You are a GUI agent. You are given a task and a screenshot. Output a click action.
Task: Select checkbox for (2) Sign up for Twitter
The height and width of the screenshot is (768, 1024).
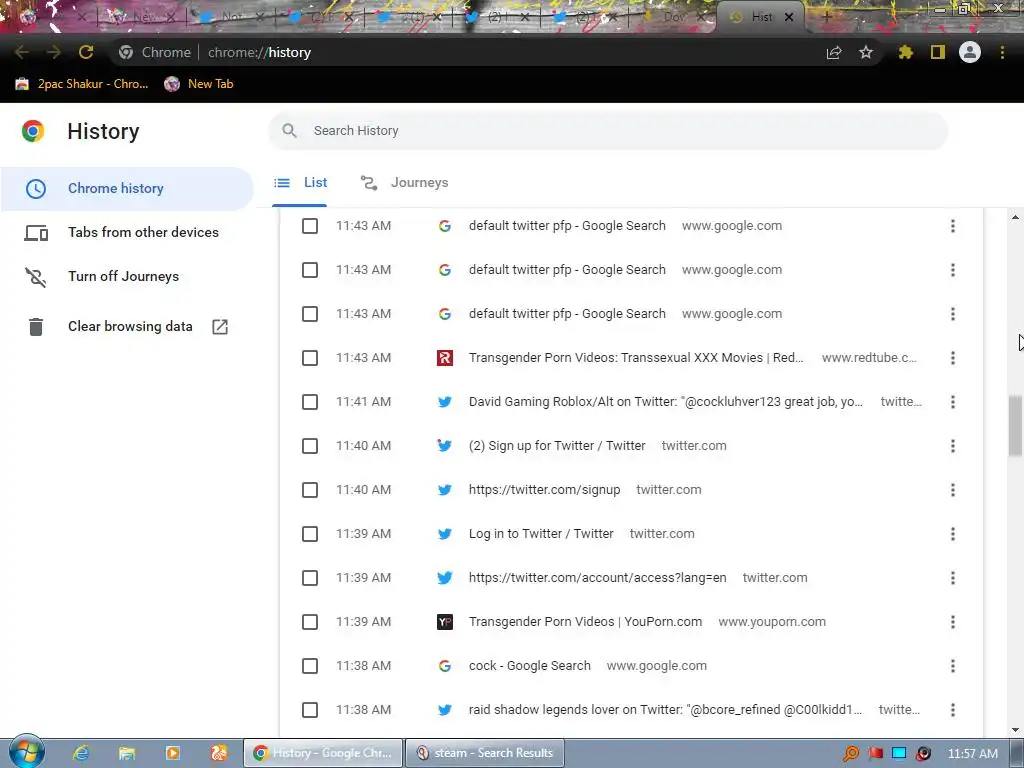[310, 446]
